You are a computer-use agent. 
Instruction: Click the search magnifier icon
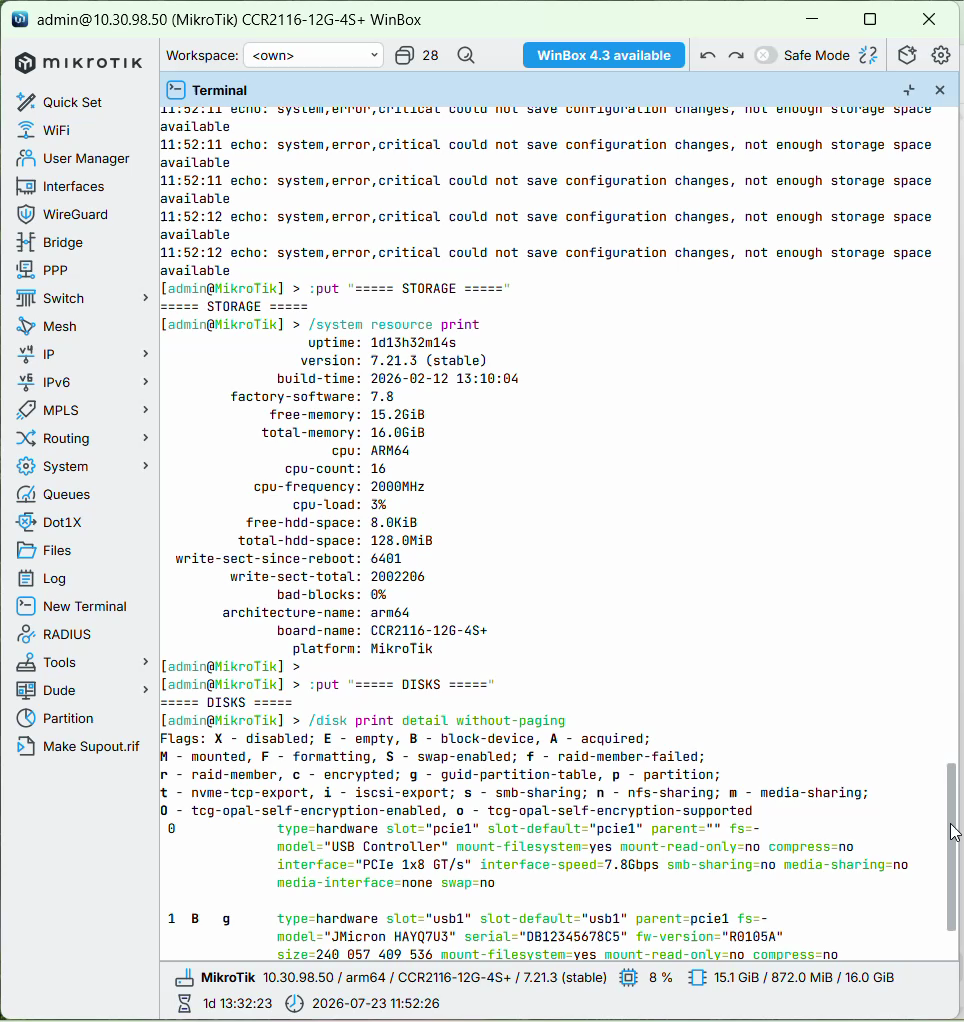(466, 55)
